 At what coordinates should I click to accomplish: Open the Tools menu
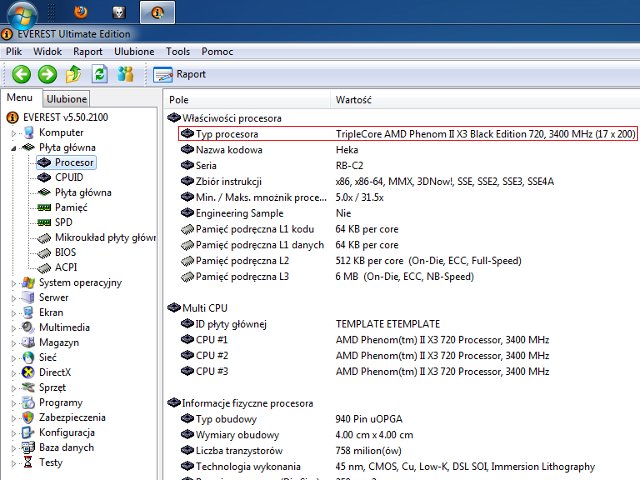178,51
